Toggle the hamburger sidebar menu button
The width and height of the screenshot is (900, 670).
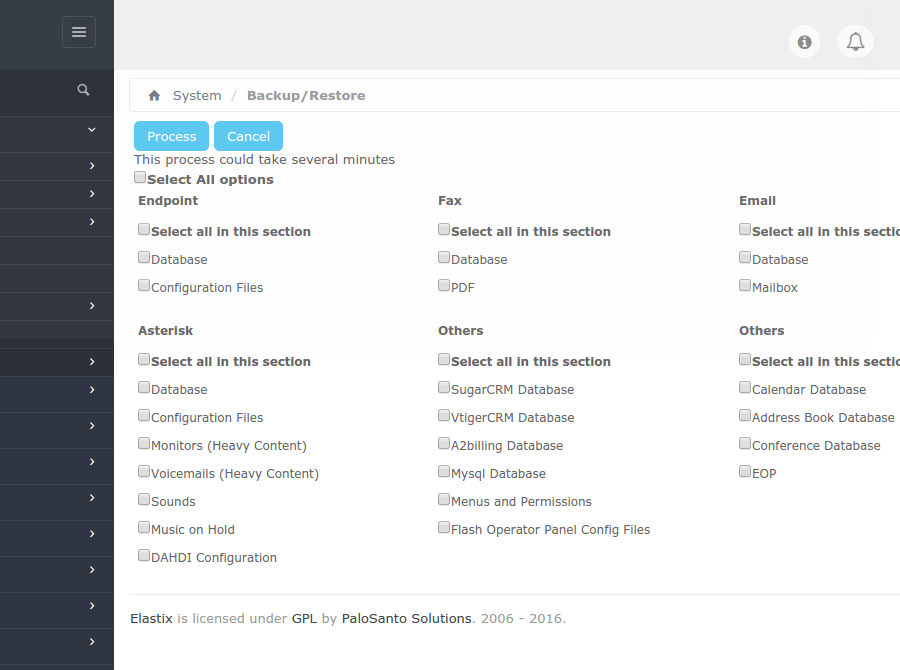point(79,32)
